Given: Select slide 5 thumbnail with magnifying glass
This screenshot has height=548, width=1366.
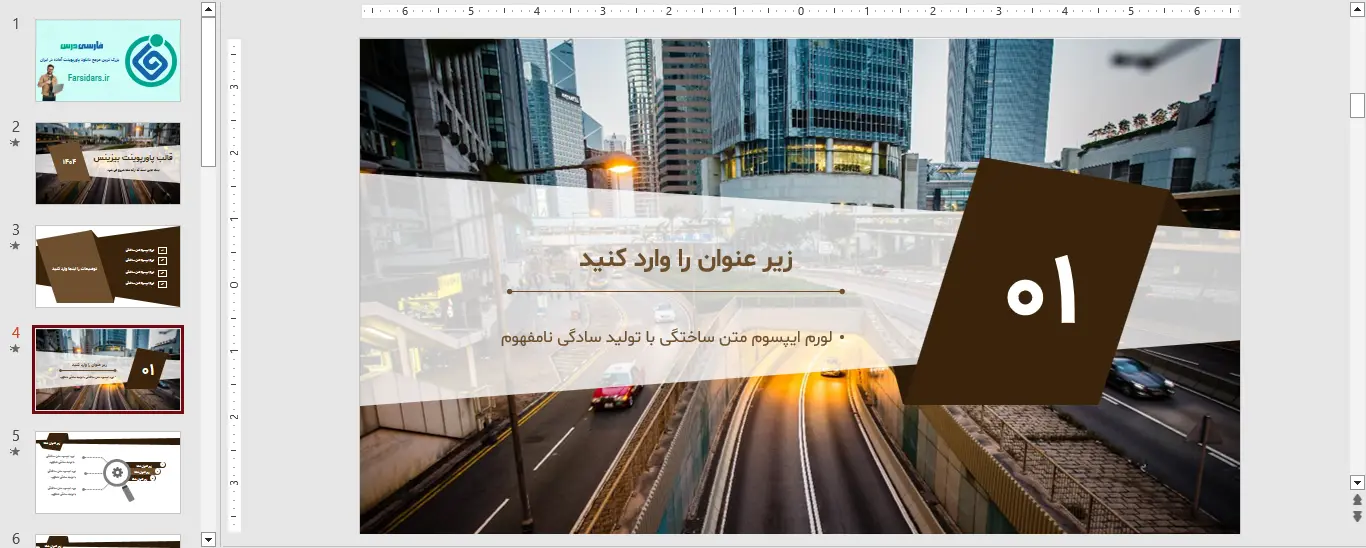Looking at the screenshot, I should click(108, 472).
